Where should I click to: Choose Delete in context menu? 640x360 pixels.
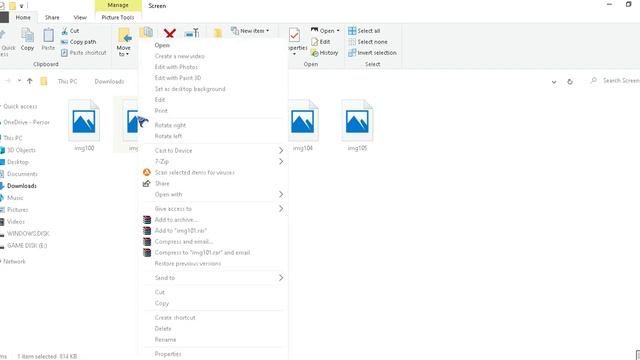click(163, 329)
